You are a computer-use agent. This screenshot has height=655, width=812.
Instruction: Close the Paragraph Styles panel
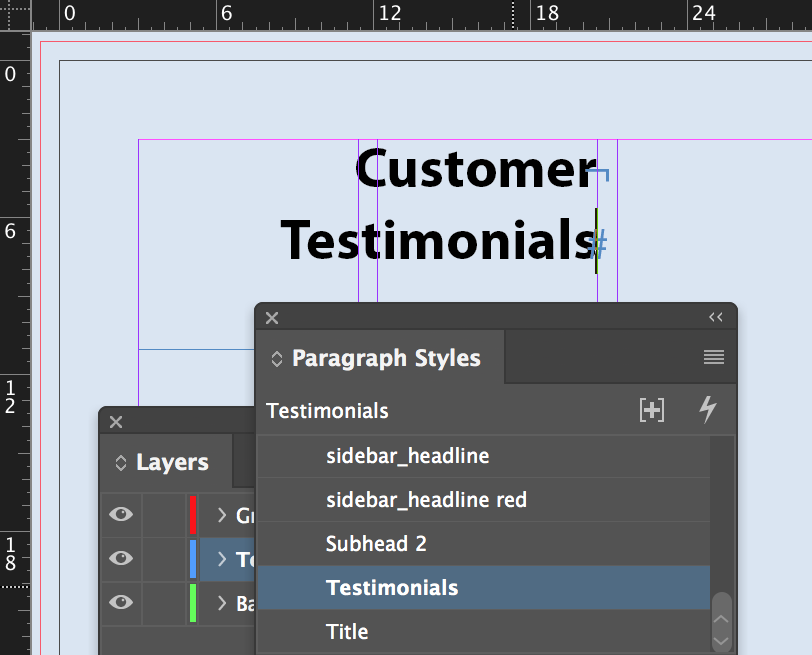coord(272,318)
